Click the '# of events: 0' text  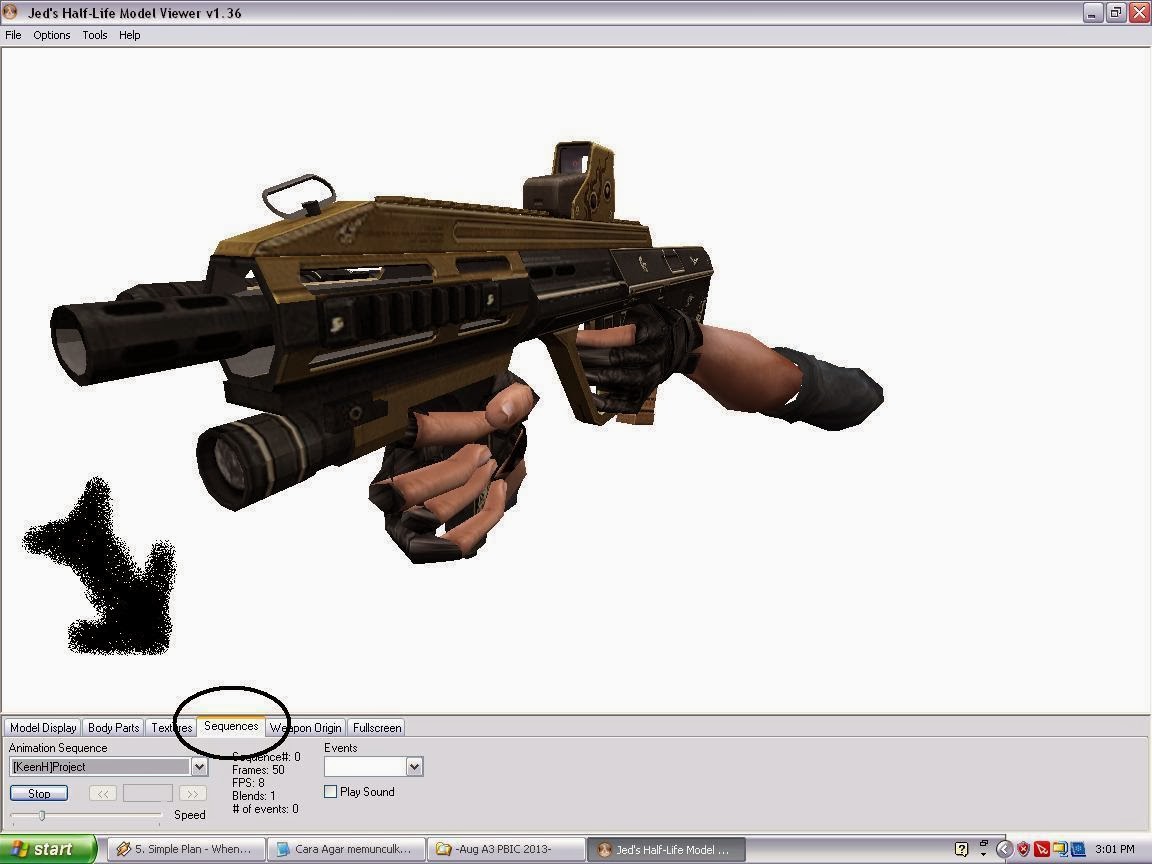[x=265, y=809]
